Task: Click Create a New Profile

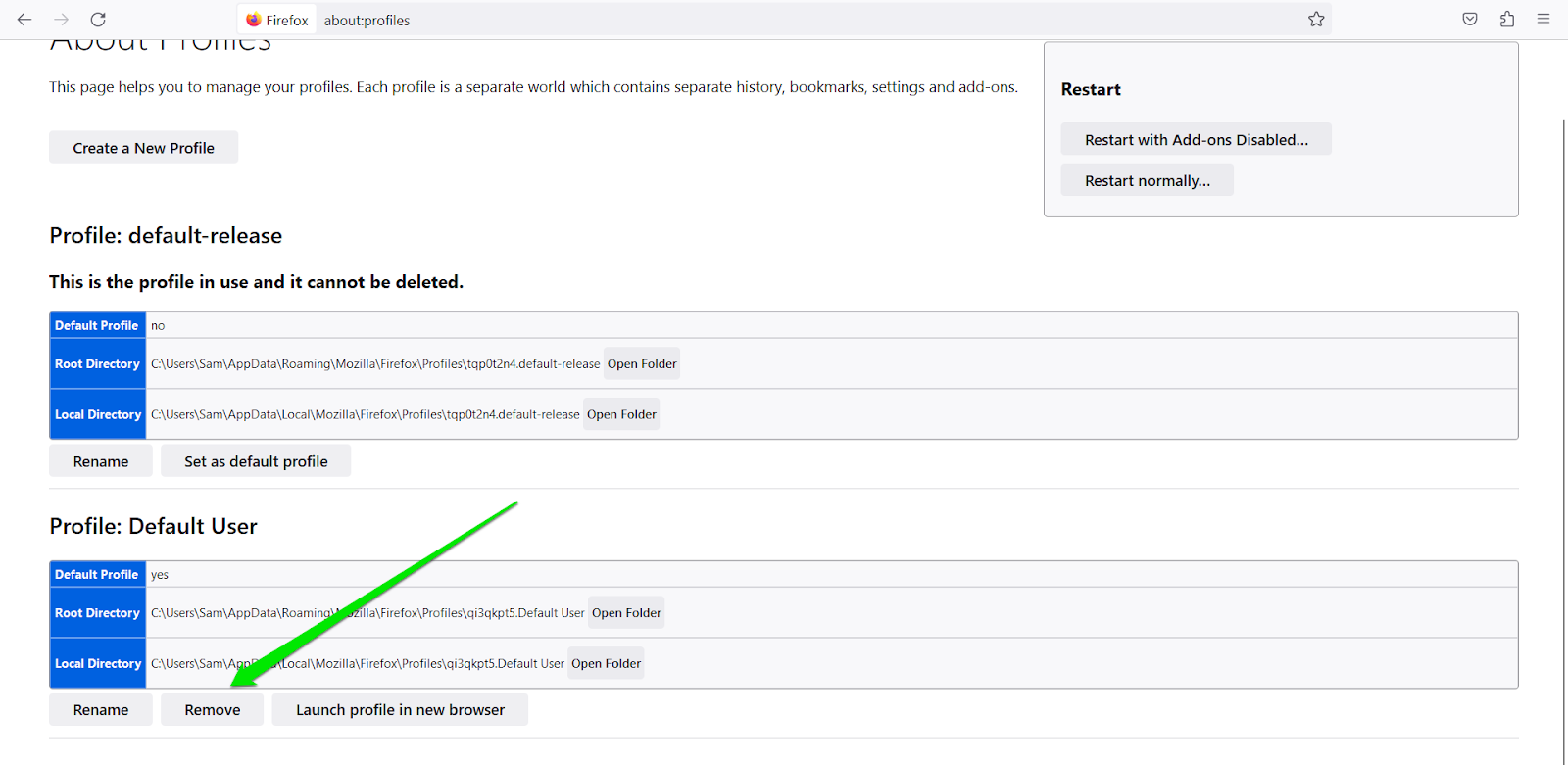Action: 143,148
